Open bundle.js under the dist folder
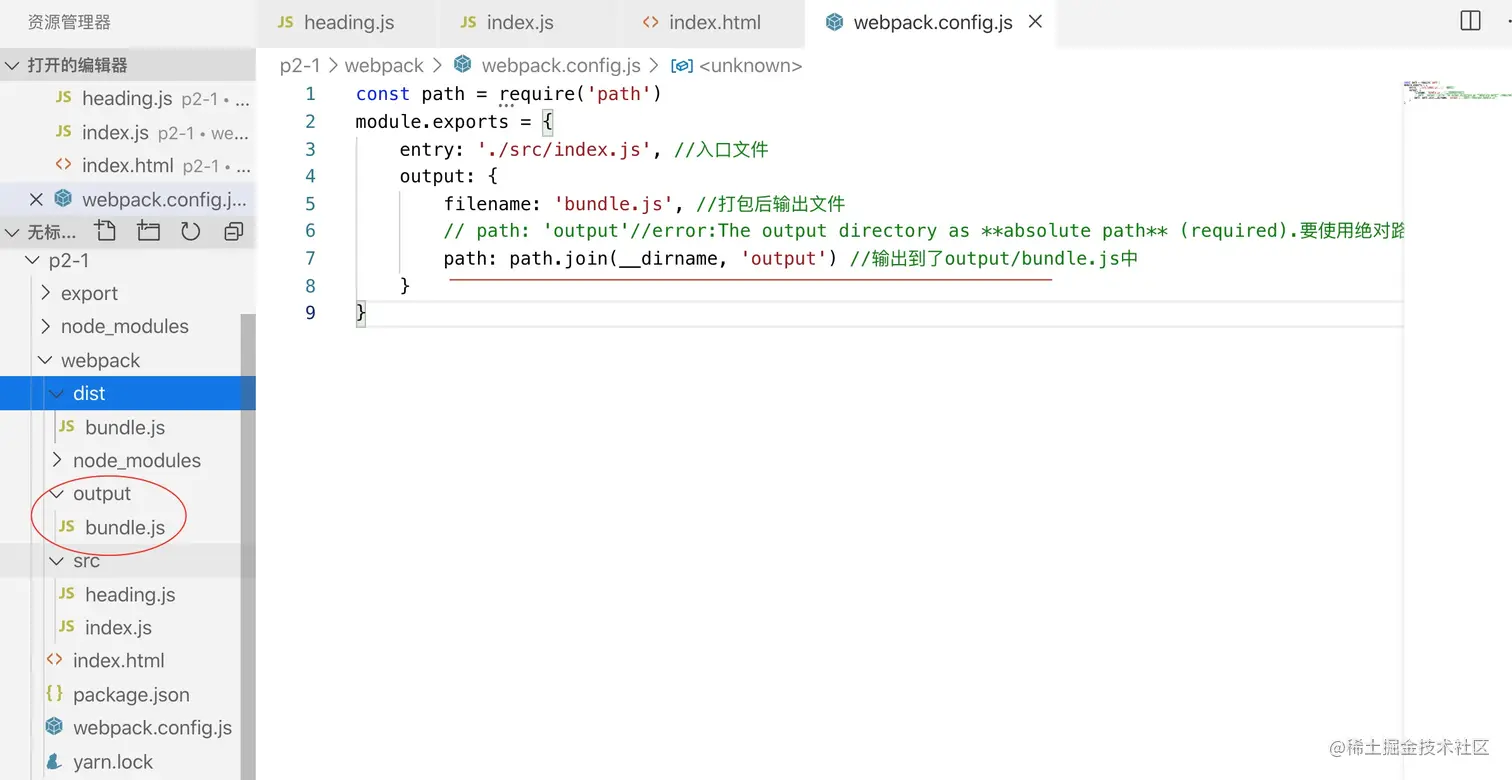The width and height of the screenshot is (1512, 780). 125,427
